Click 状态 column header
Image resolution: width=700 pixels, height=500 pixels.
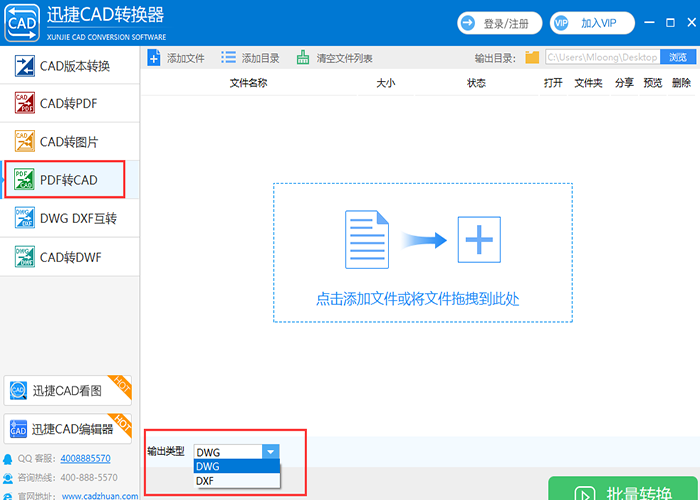pos(476,83)
